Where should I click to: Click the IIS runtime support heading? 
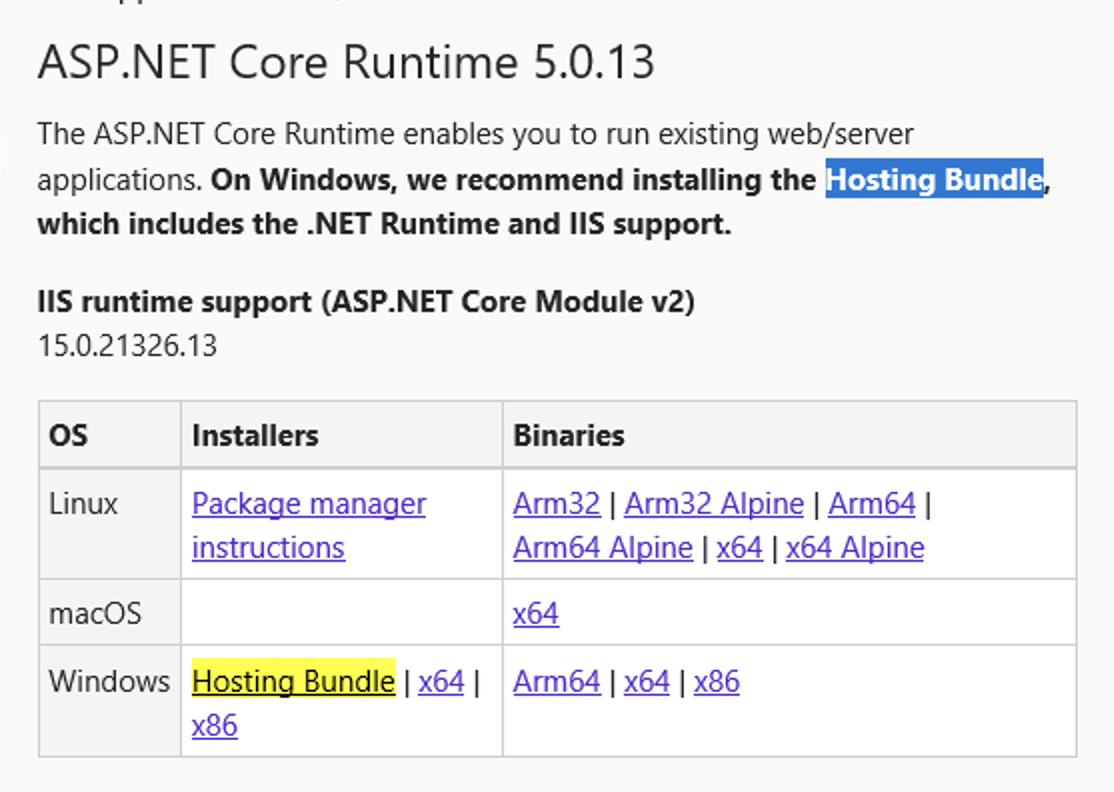(366, 301)
